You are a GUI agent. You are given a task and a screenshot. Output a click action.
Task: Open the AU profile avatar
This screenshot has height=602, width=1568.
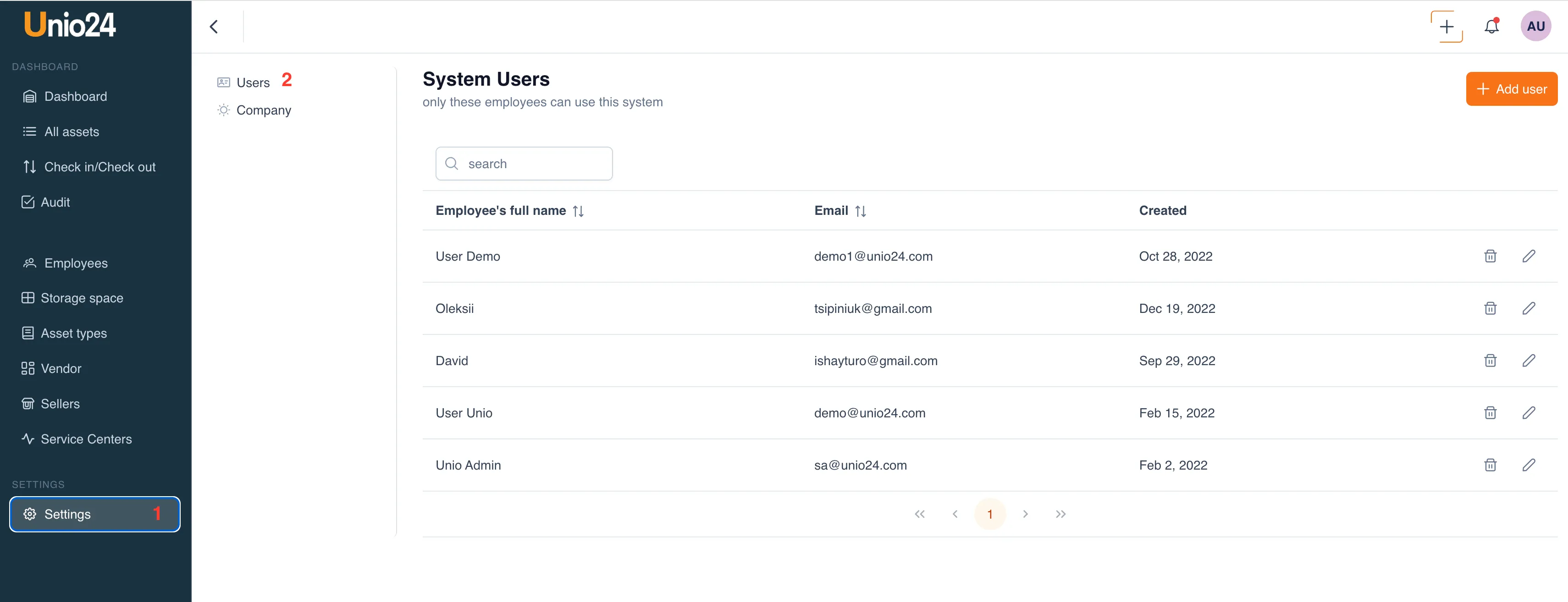coord(1535,27)
